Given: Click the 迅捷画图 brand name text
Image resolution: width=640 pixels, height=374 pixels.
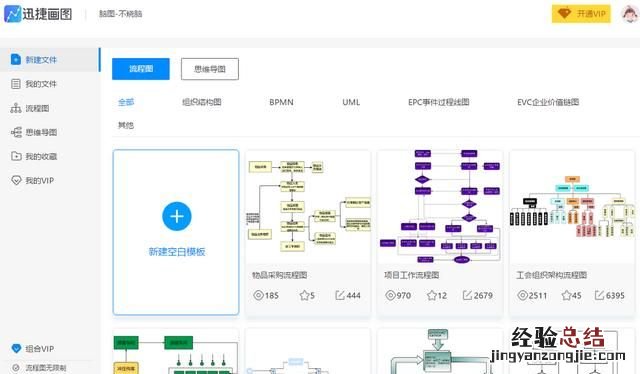Looking at the screenshot, I should coord(47,14).
